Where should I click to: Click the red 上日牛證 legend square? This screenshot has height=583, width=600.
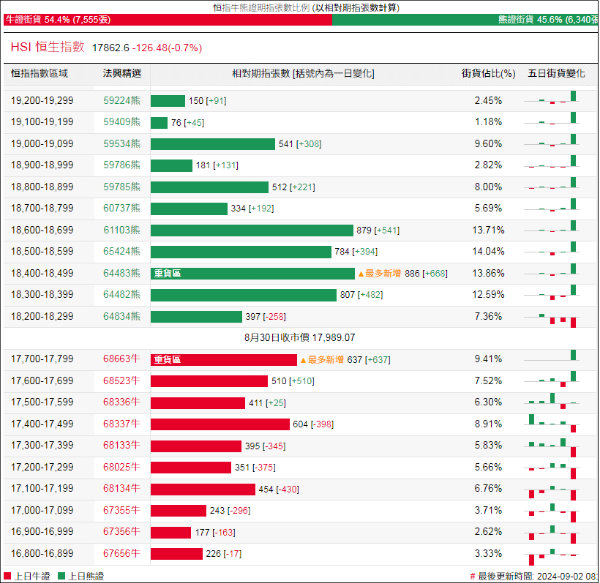pyautogui.click(x=7, y=576)
